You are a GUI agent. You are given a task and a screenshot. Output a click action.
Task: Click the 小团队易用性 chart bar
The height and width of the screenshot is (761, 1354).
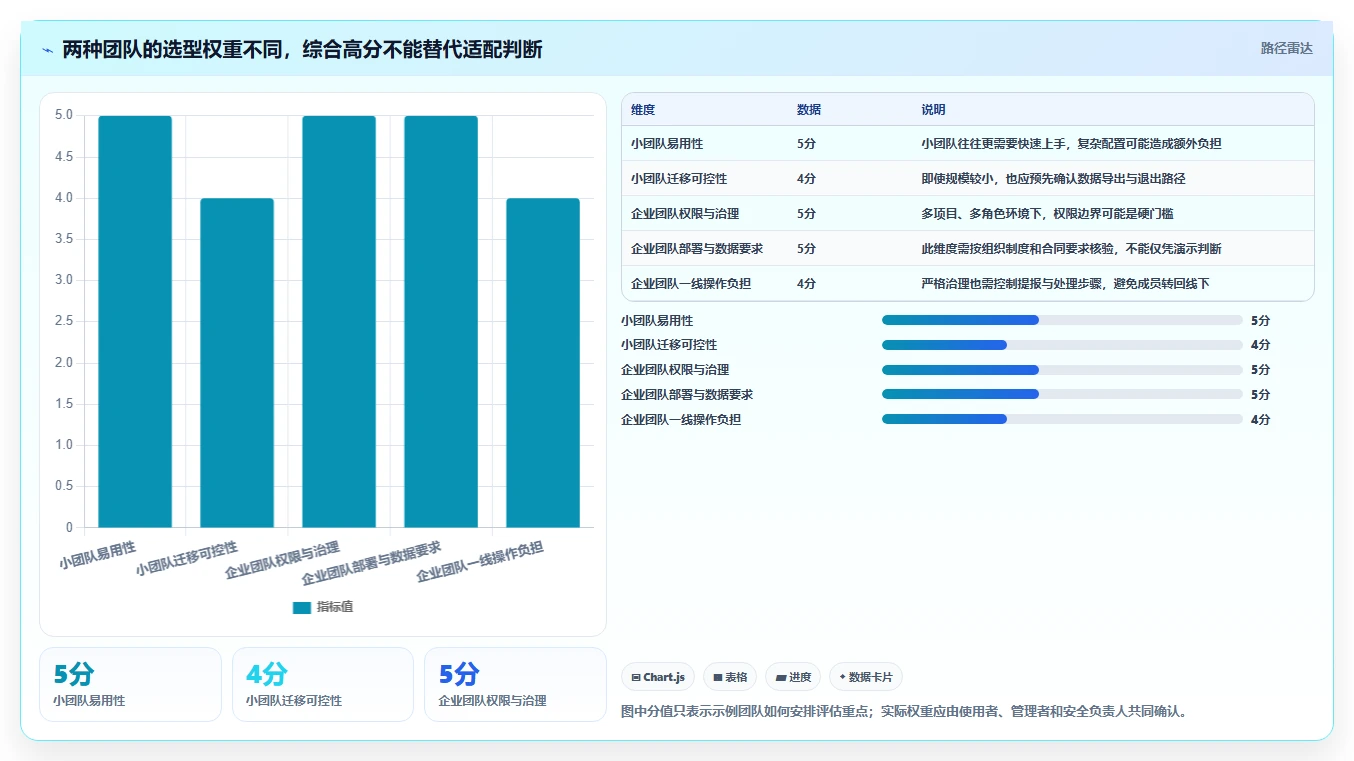click(135, 321)
